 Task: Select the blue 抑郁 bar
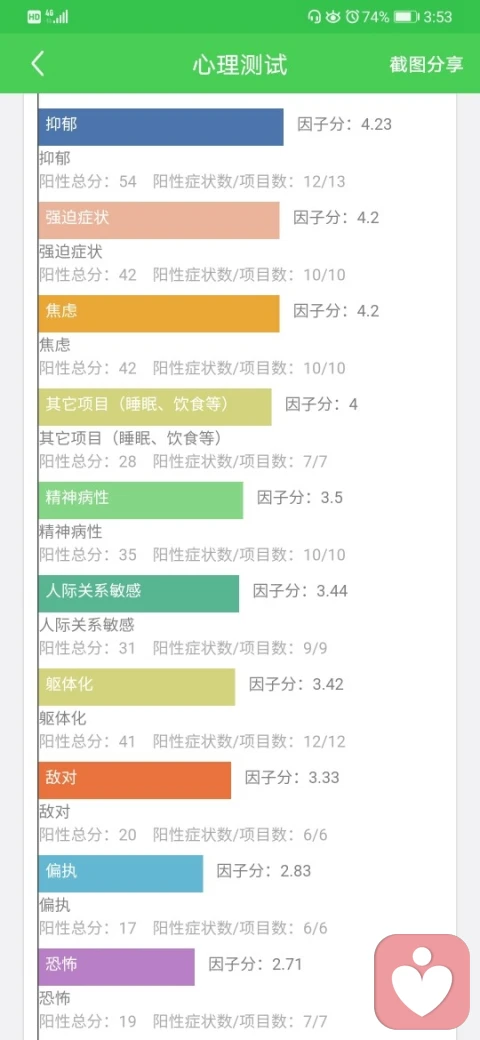point(161,127)
